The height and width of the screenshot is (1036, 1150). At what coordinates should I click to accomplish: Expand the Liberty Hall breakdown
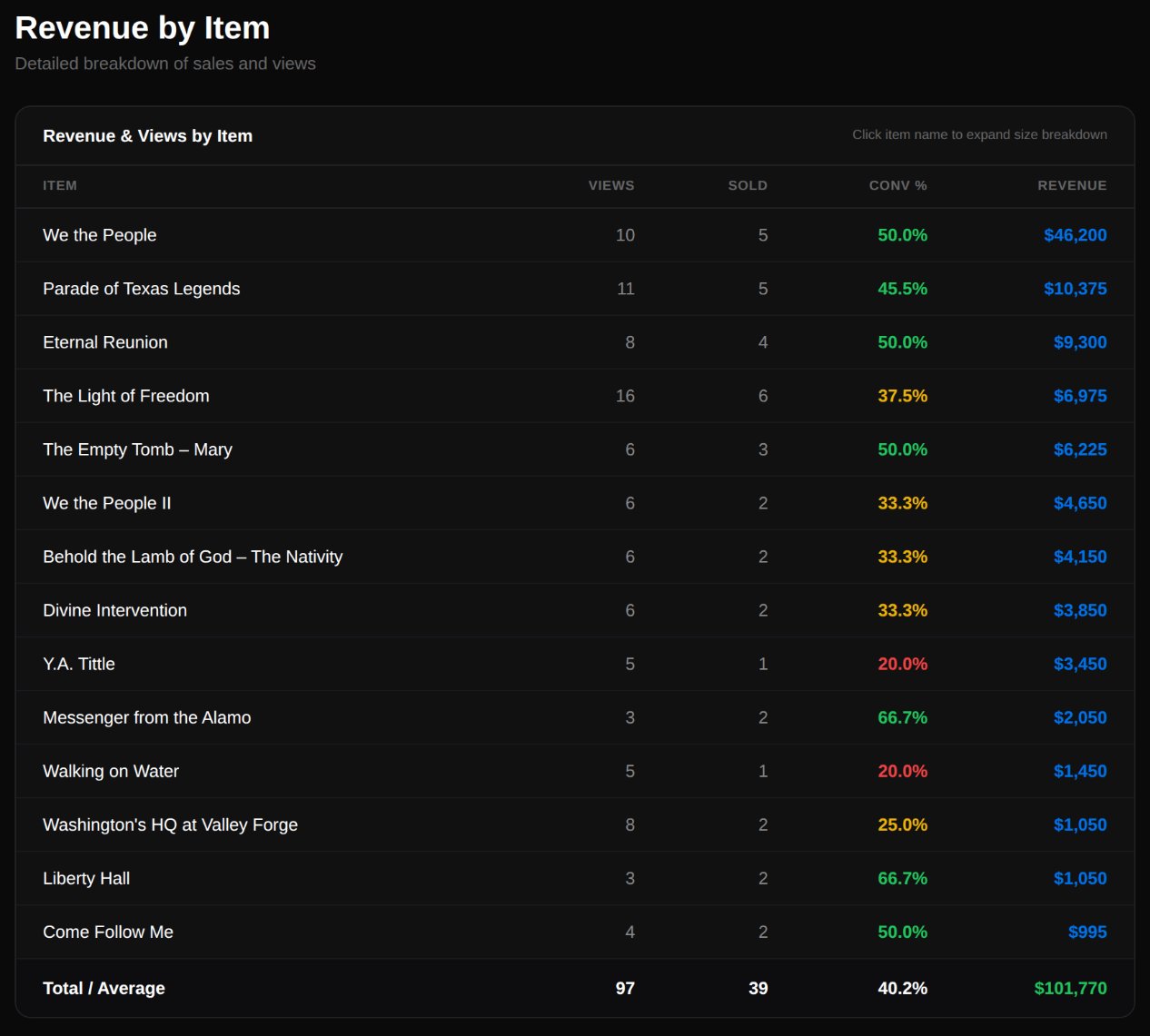click(x=86, y=878)
